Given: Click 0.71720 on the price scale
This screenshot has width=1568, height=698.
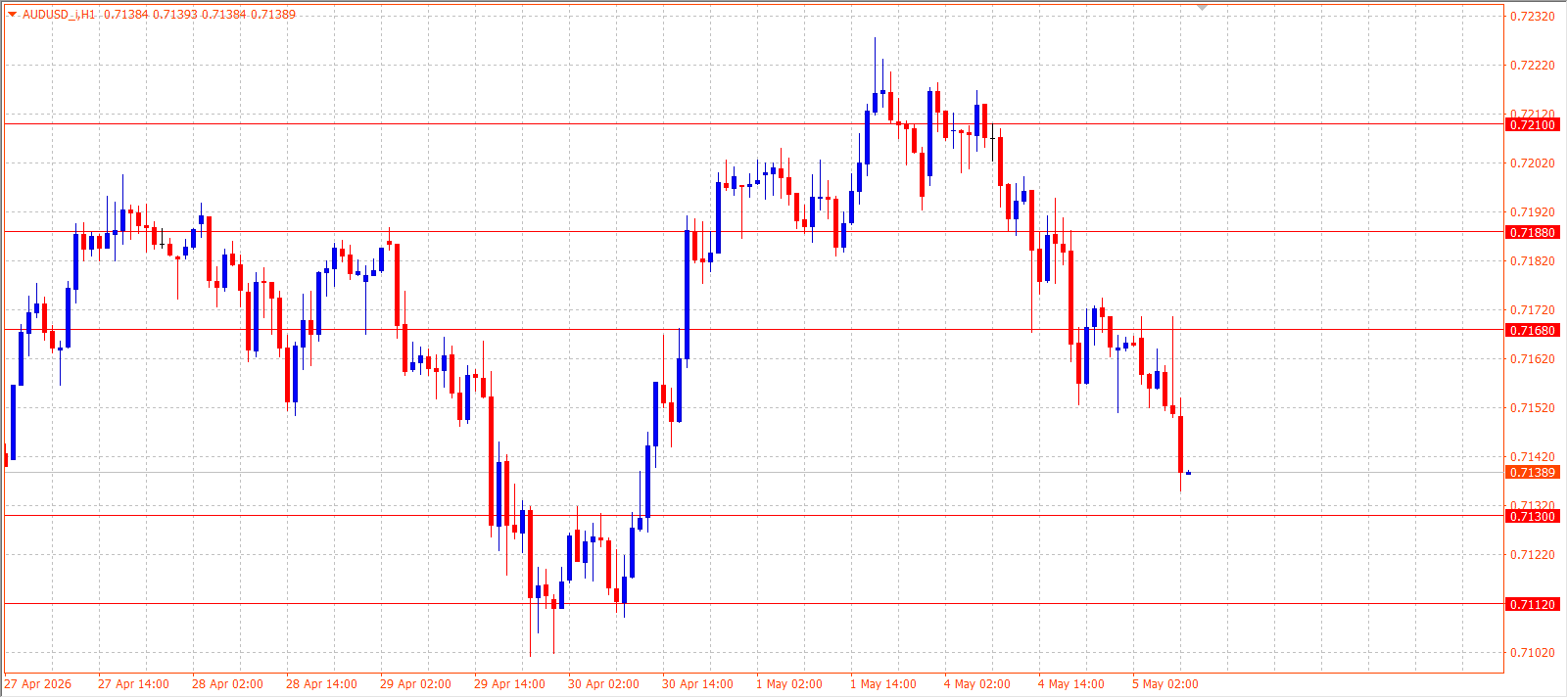Looking at the screenshot, I should [x=1532, y=310].
